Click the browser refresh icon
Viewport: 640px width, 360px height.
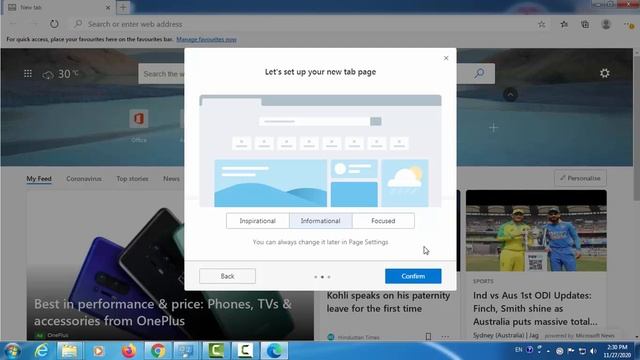pyautogui.click(x=54, y=24)
